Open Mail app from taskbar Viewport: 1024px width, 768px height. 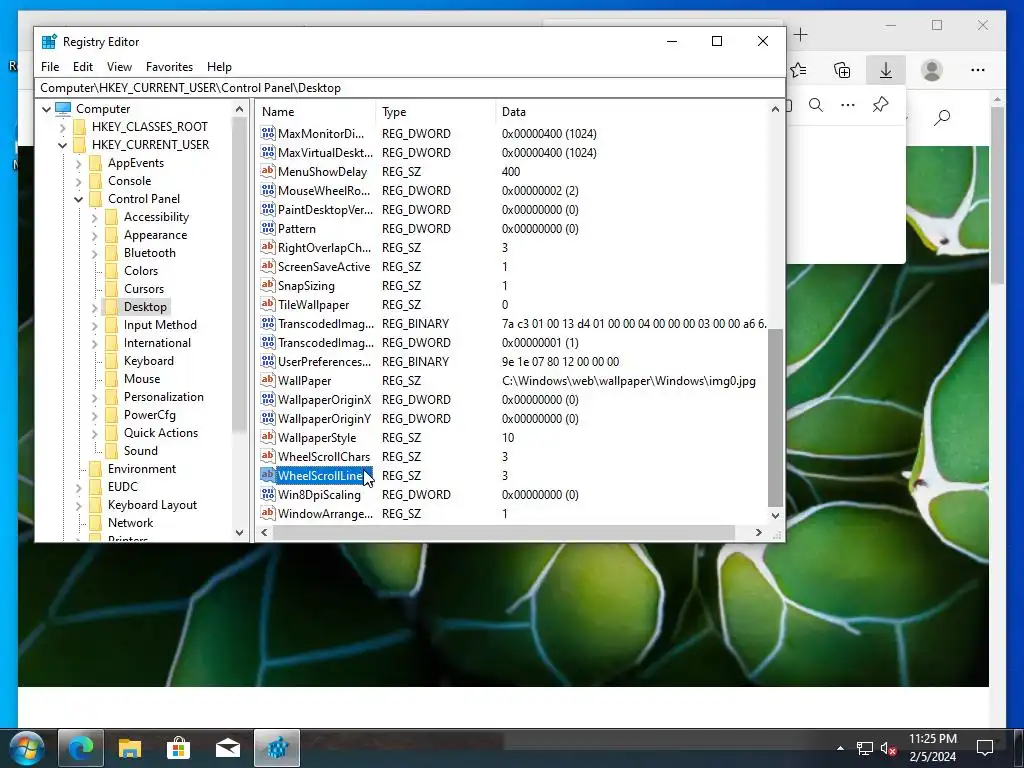[227, 748]
